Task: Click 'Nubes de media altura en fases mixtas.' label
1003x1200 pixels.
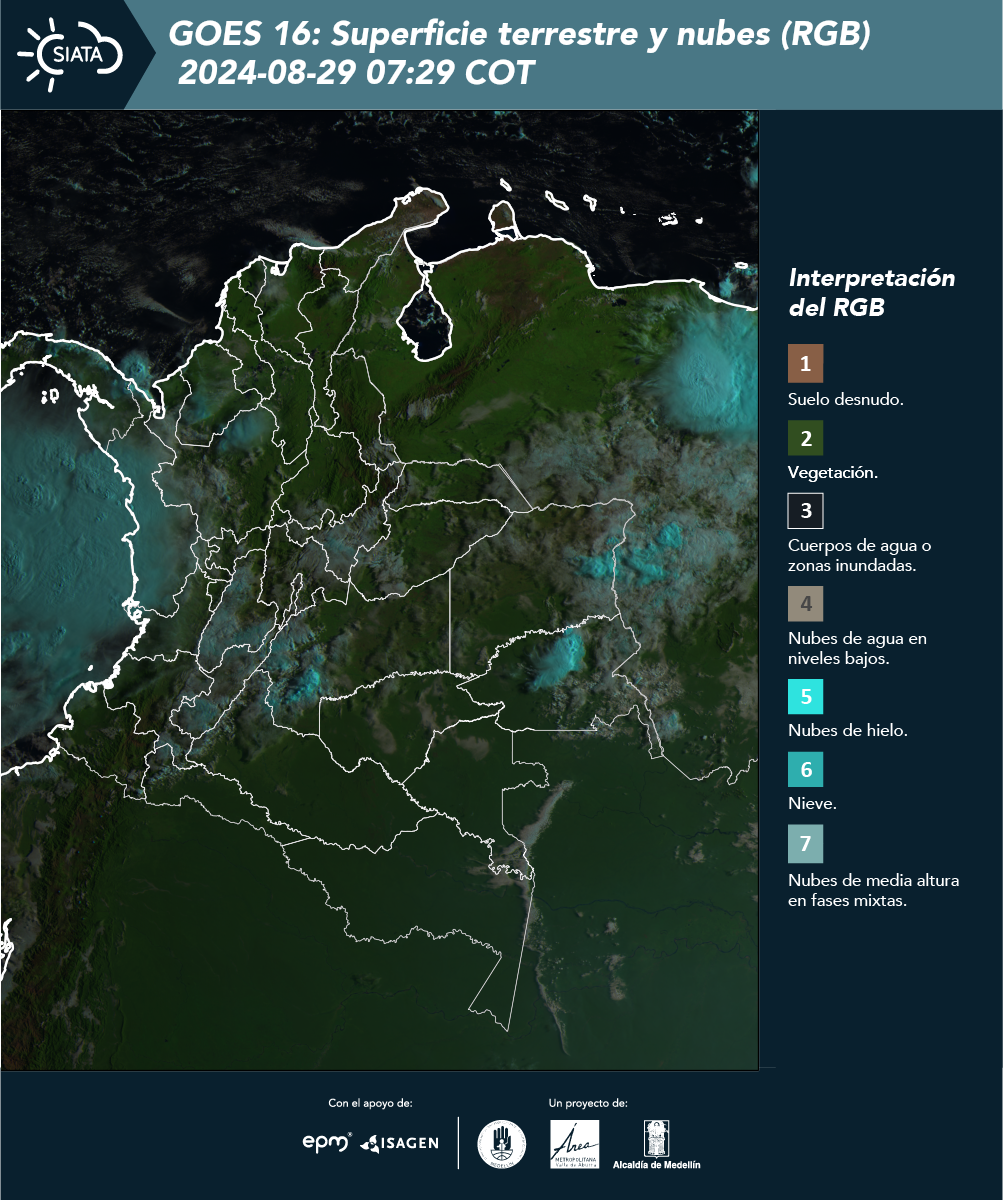Action: [873, 890]
